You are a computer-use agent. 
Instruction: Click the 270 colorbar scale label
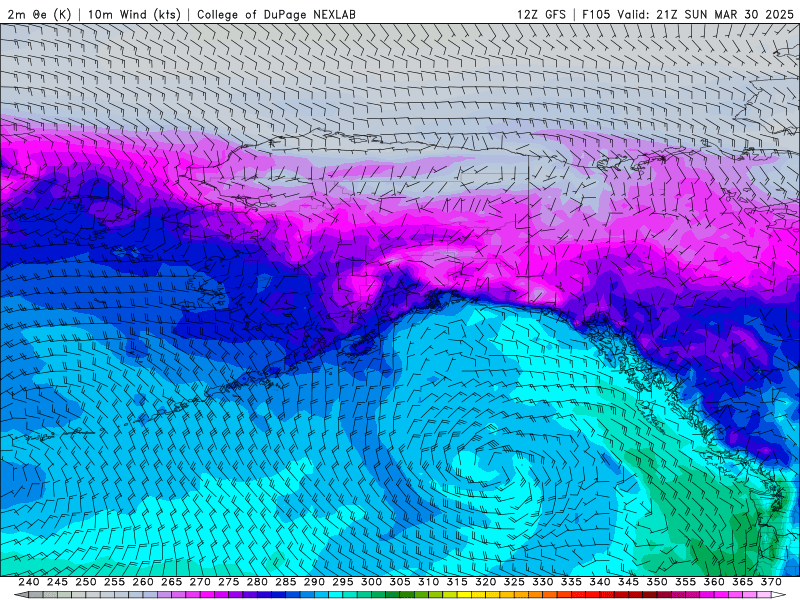(x=200, y=582)
